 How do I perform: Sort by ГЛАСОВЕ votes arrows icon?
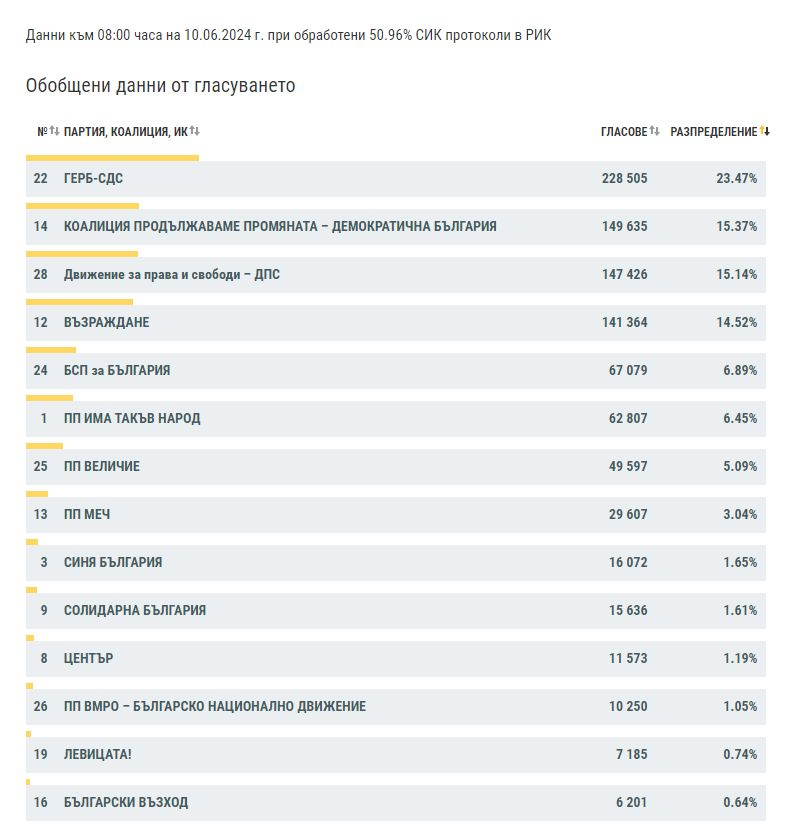[x=654, y=131]
